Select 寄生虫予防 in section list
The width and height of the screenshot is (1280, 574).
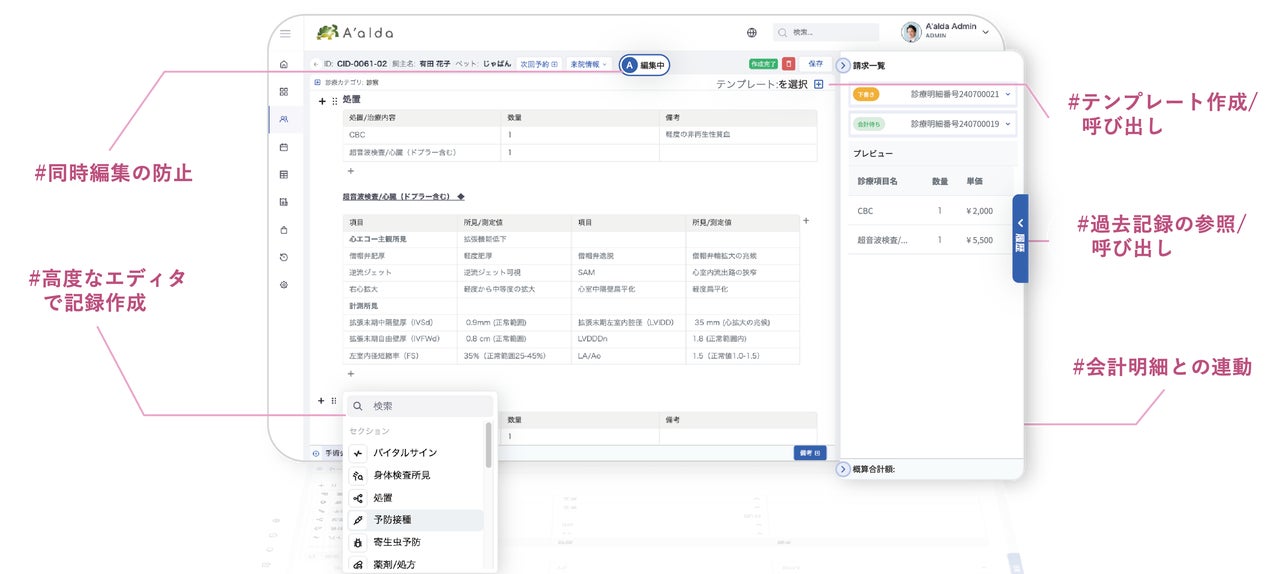coord(415,542)
